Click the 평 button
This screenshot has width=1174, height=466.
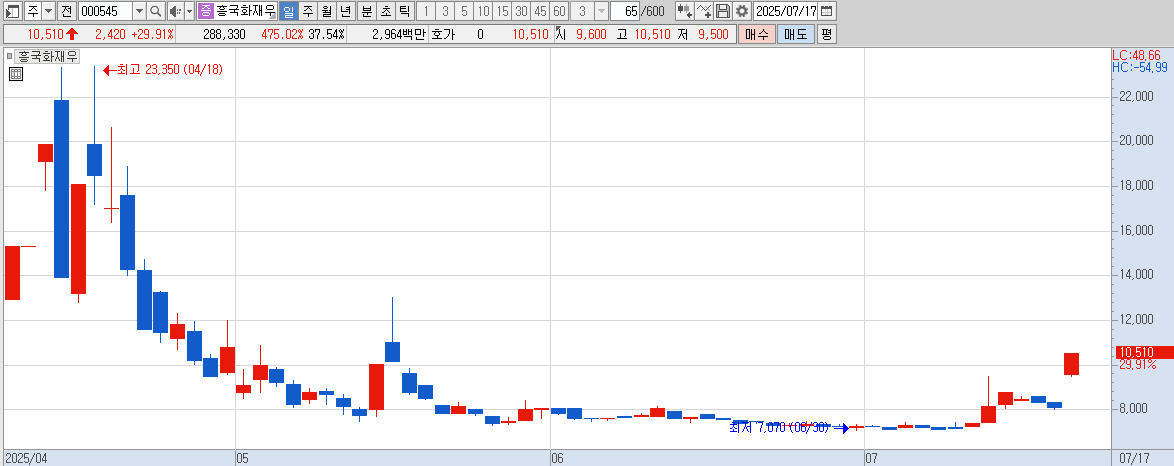826,34
